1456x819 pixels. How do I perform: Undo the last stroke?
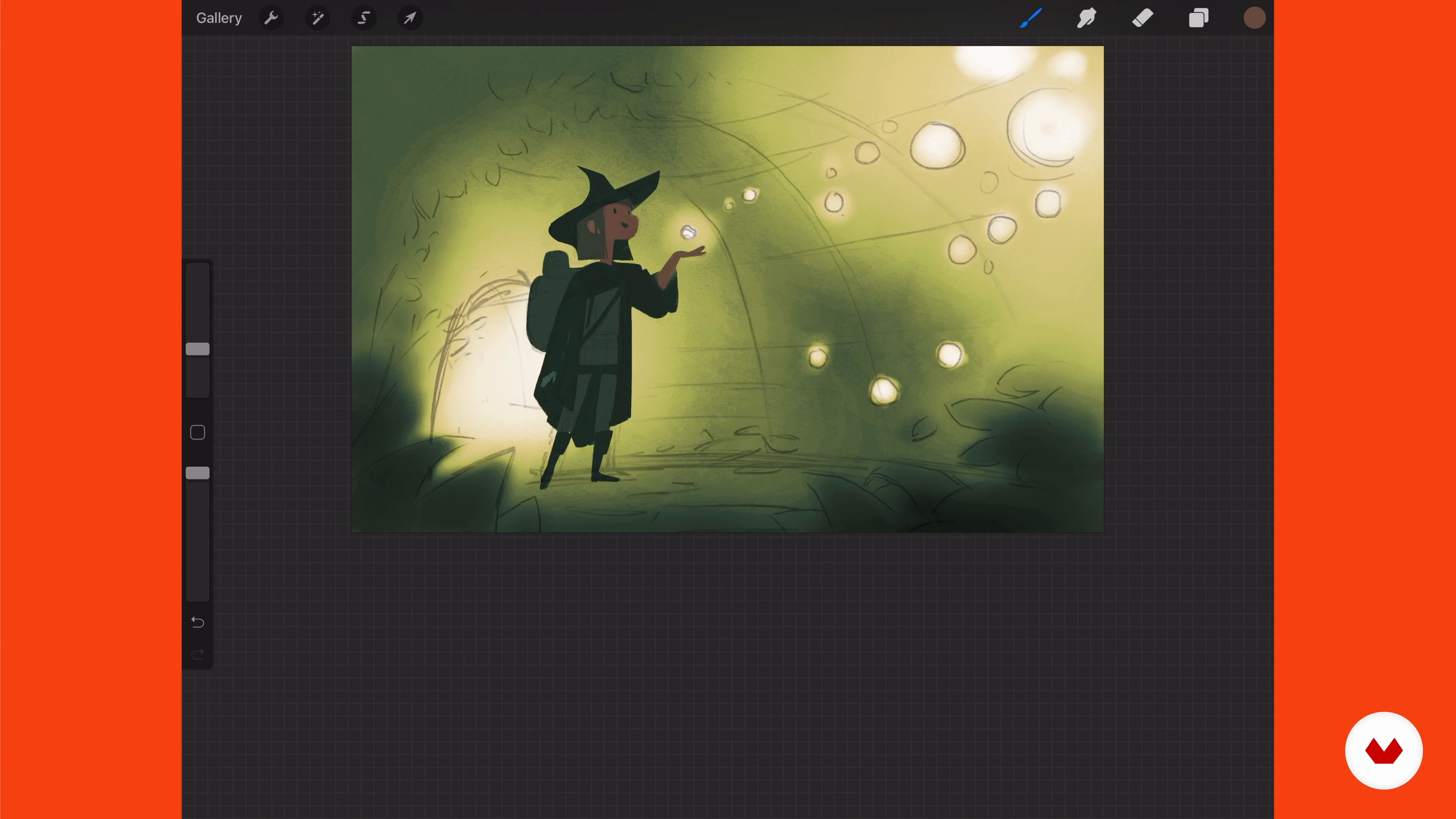(x=197, y=622)
